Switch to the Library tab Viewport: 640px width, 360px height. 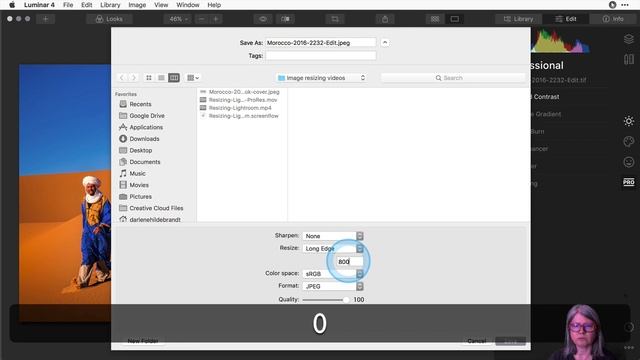(x=518, y=19)
